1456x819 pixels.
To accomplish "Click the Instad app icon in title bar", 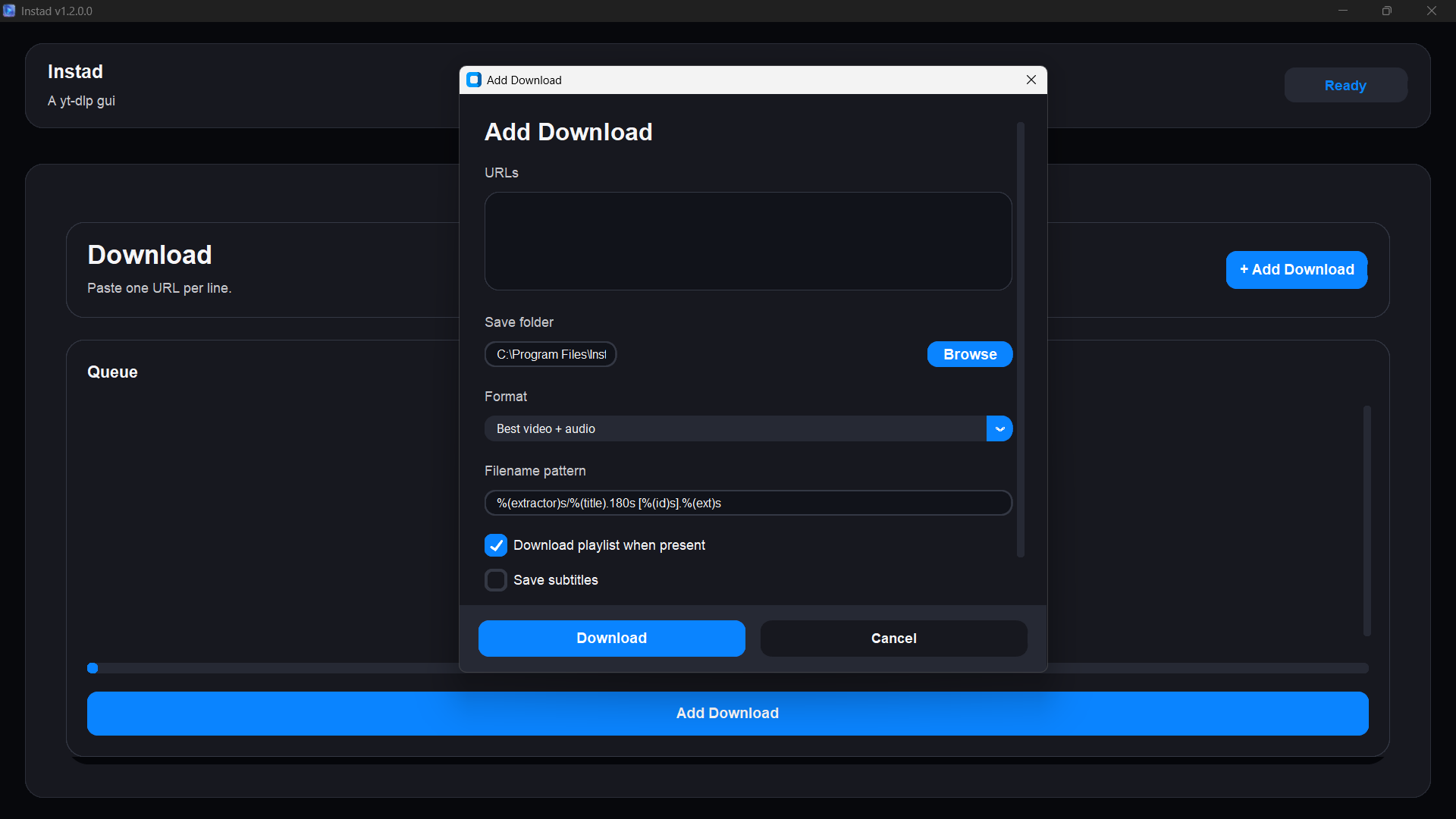I will 9,11.
